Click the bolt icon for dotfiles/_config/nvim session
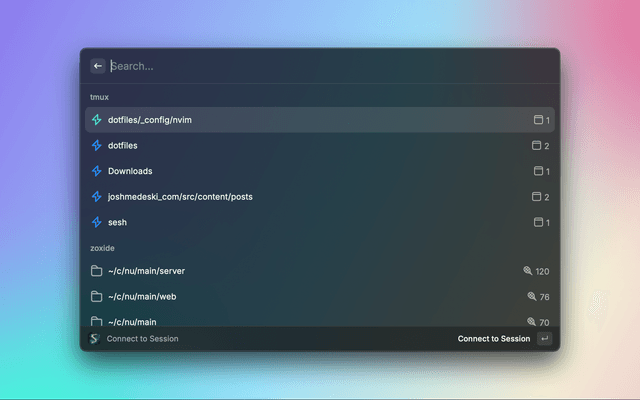 tap(97, 120)
